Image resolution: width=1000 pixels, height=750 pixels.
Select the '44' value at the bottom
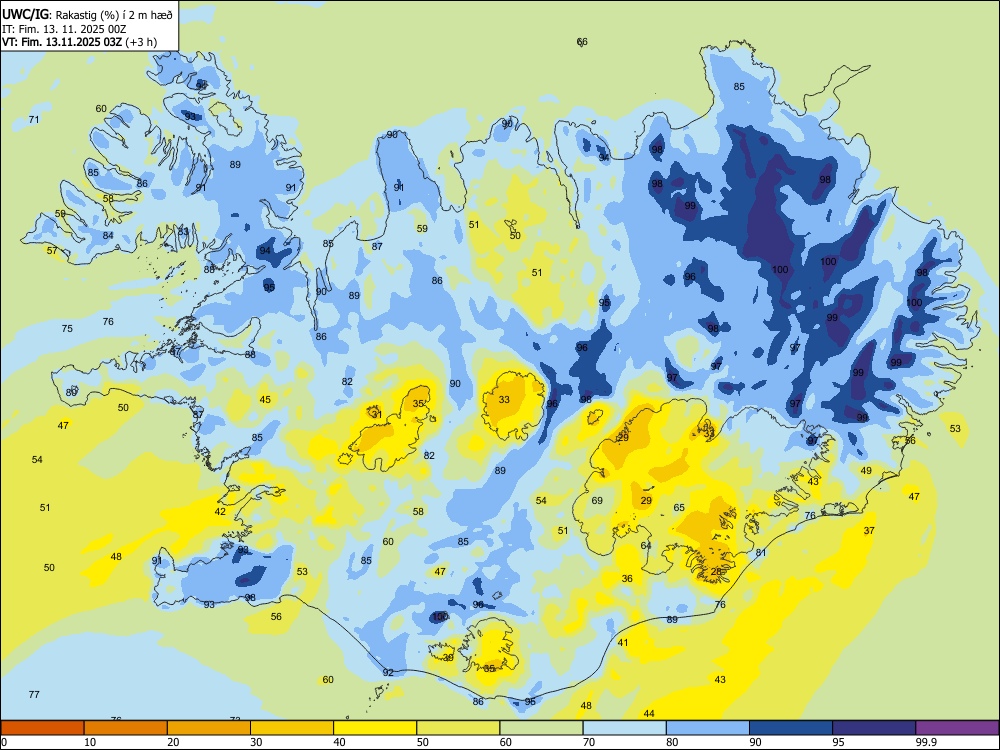pos(649,713)
